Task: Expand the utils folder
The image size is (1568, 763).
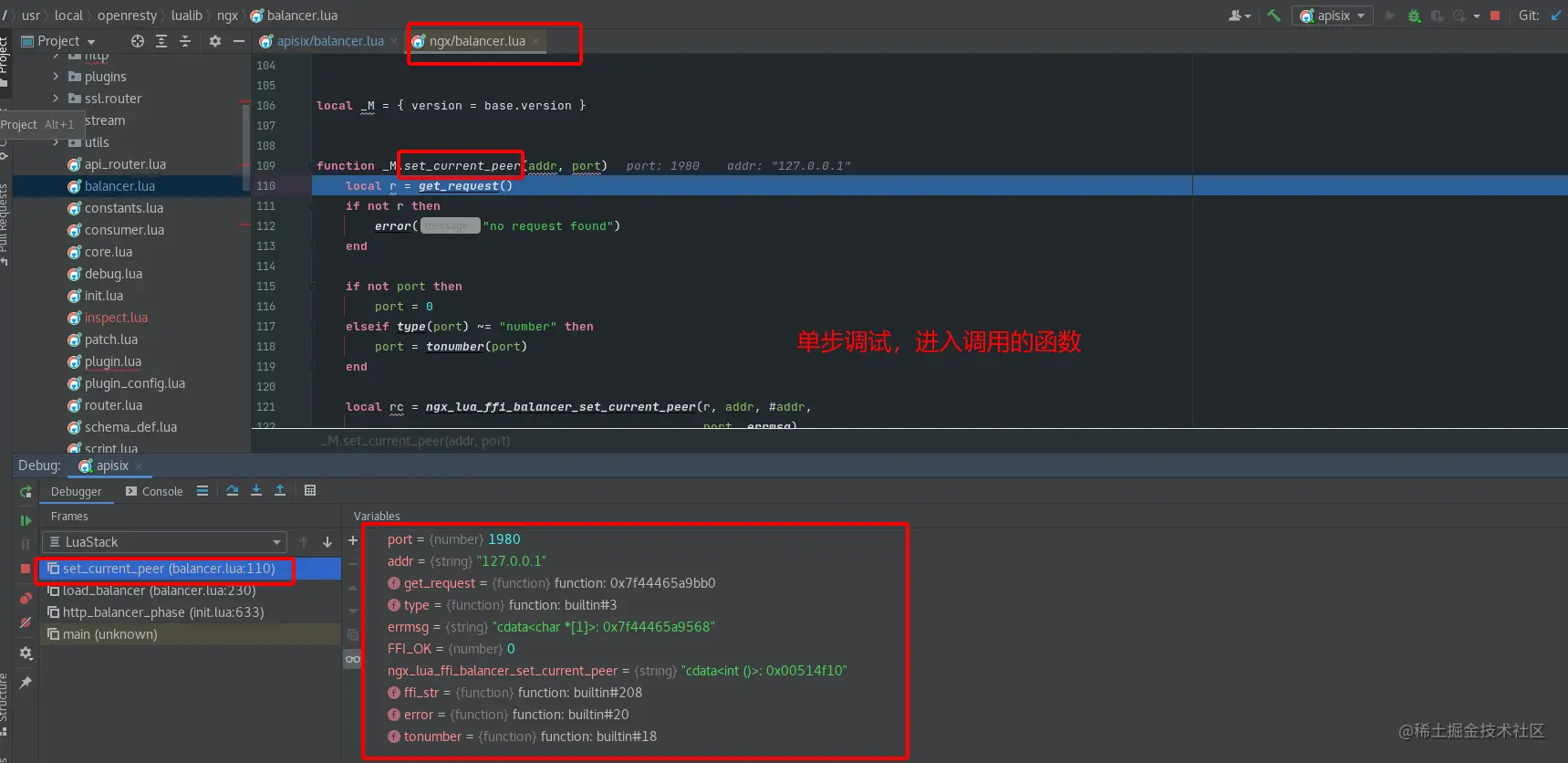Action: click(x=56, y=142)
